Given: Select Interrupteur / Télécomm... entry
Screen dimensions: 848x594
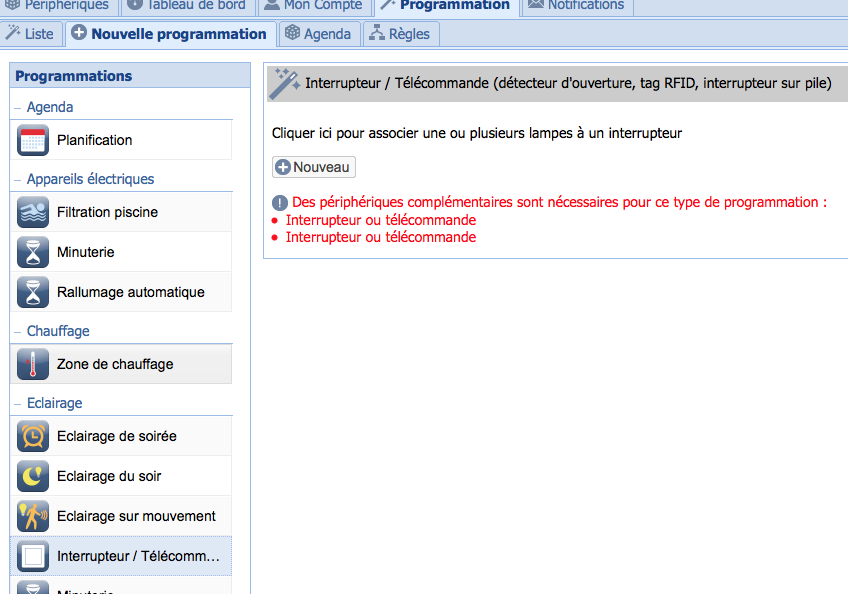Looking at the screenshot, I should click(121, 556).
